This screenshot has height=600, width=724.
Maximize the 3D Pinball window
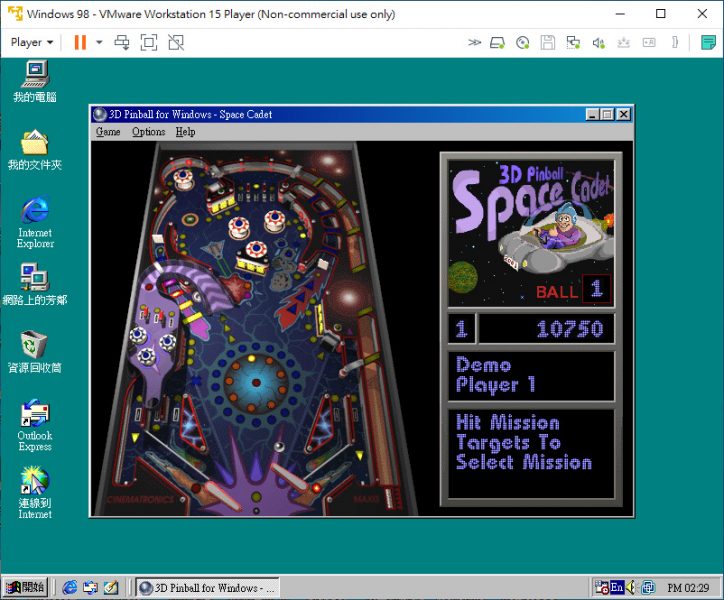tap(607, 114)
